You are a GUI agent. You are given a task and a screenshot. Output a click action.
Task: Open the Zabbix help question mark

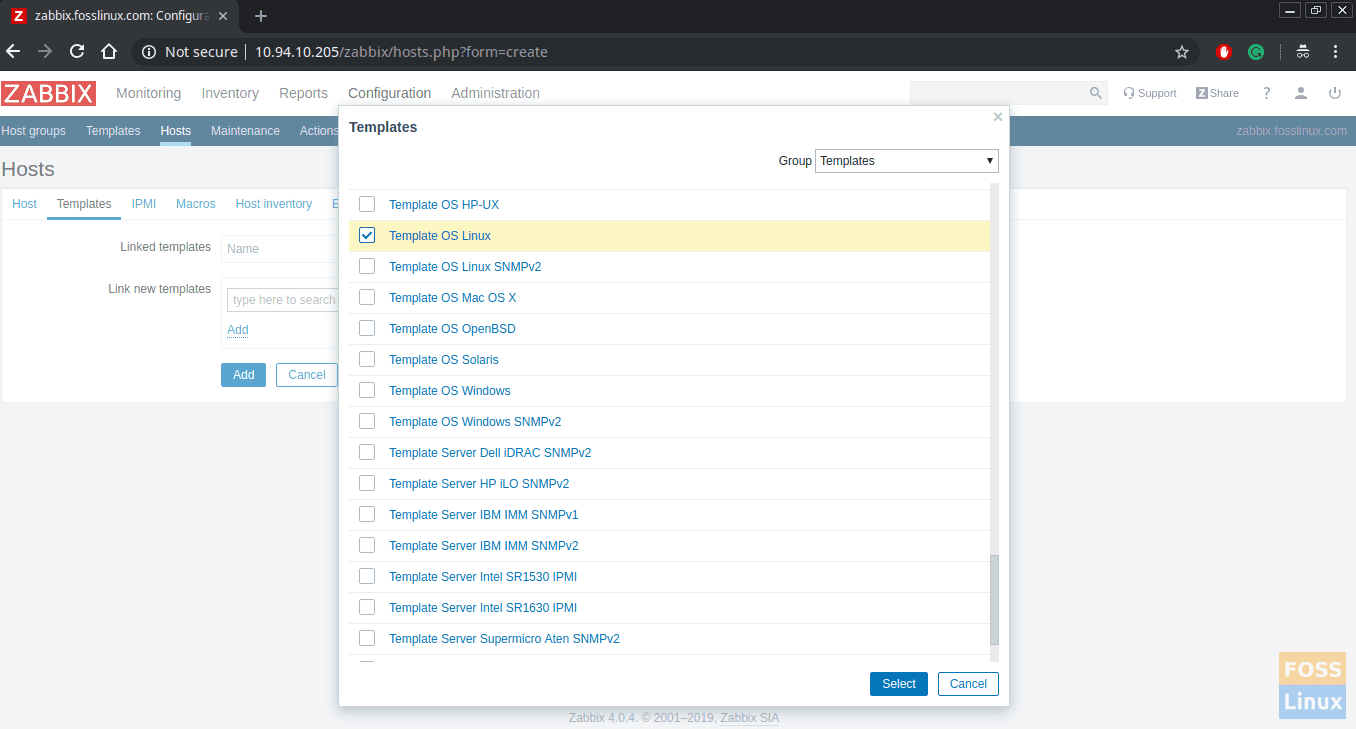tap(1267, 93)
